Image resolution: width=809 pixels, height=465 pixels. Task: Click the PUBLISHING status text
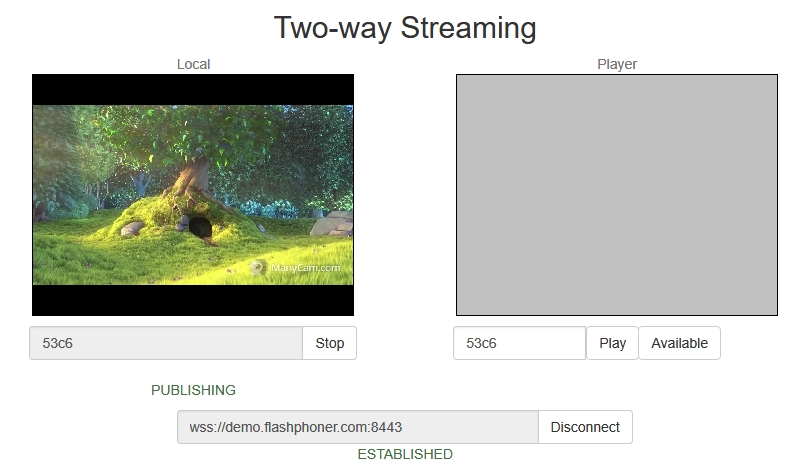[x=193, y=390]
